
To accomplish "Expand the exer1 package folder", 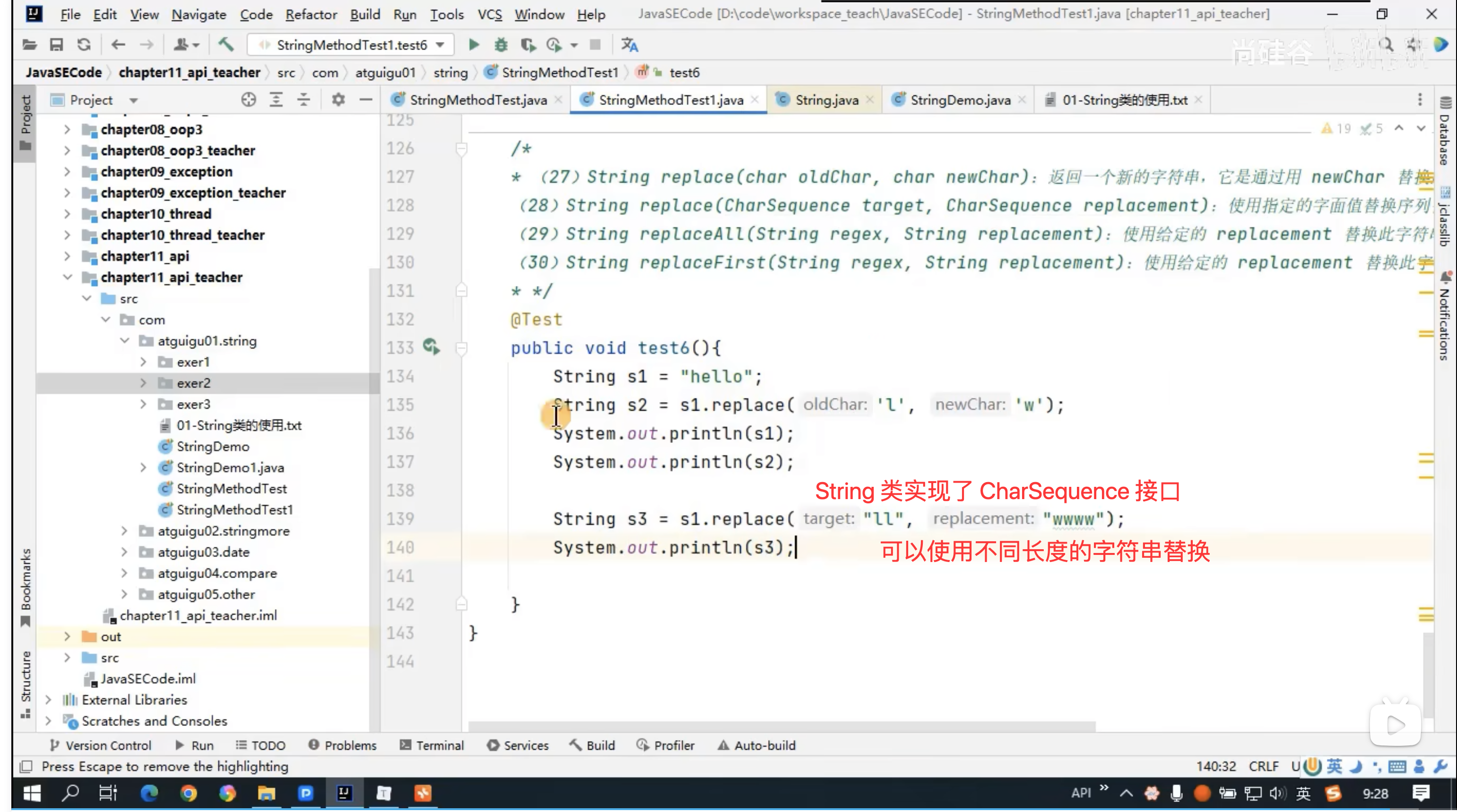I will tap(143, 362).
